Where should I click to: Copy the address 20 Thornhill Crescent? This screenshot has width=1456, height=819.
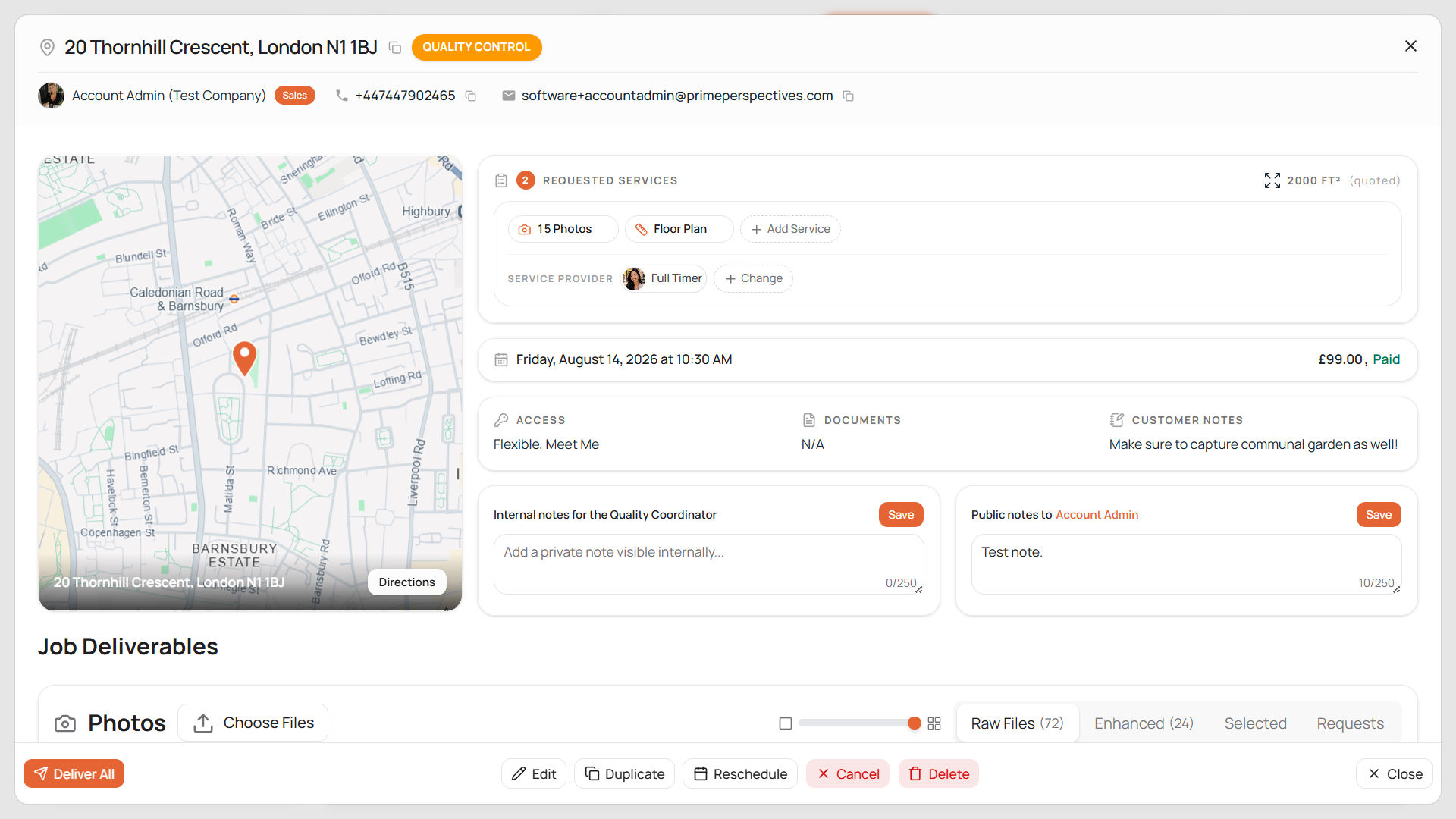[394, 48]
